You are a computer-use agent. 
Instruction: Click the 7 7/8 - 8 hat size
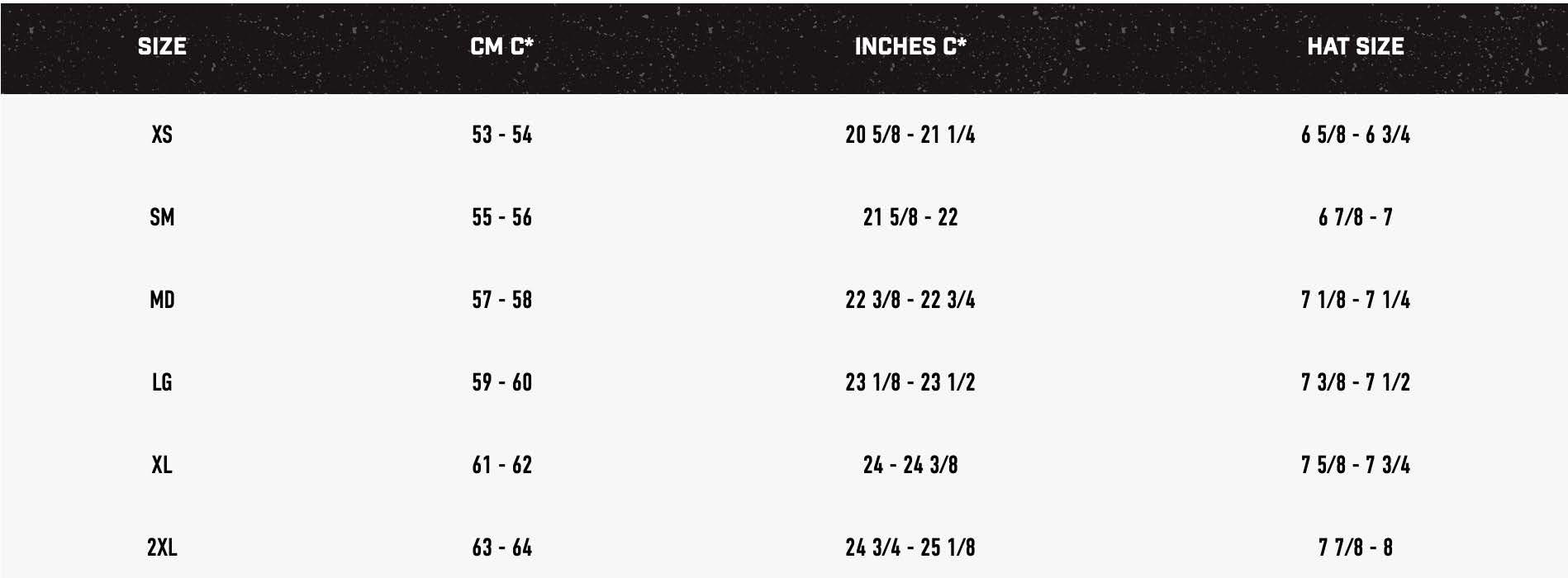(1355, 547)
